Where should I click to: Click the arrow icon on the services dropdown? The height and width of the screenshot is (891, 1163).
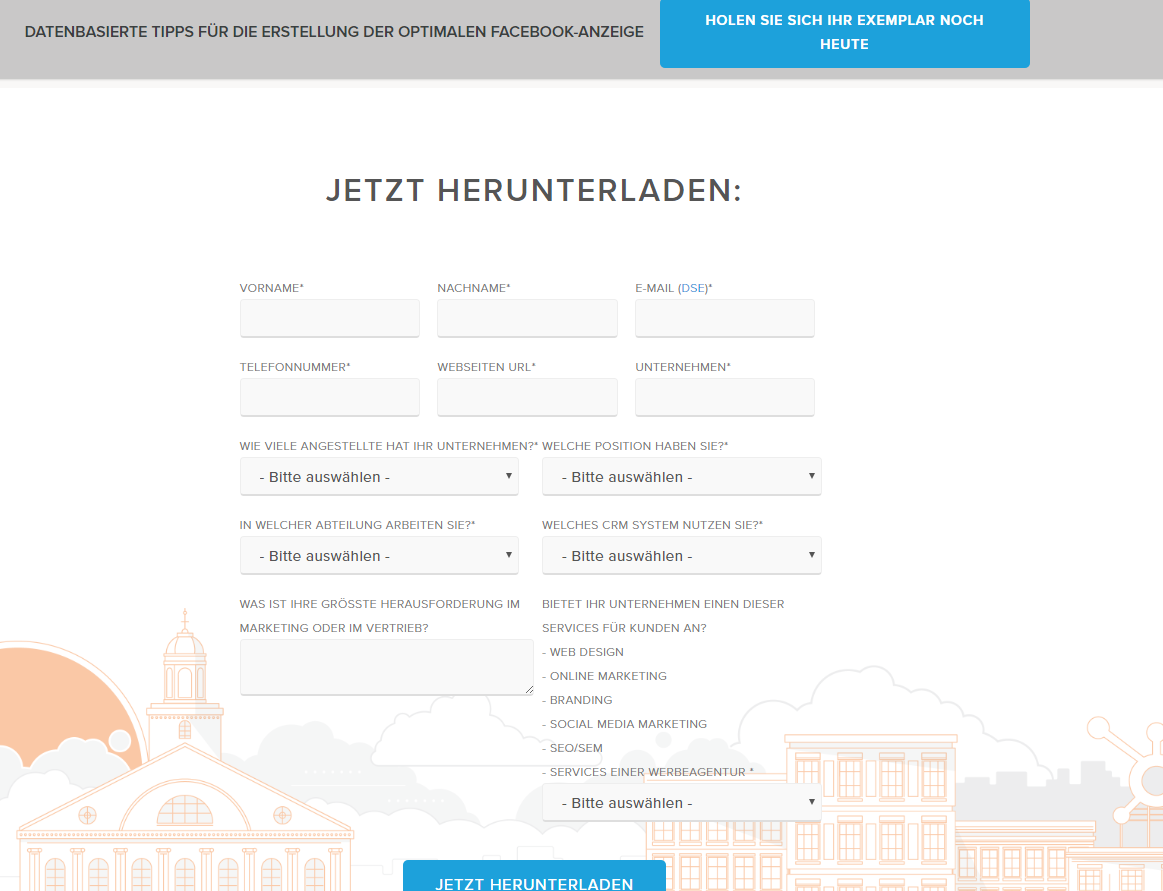(x=811, y=802)
